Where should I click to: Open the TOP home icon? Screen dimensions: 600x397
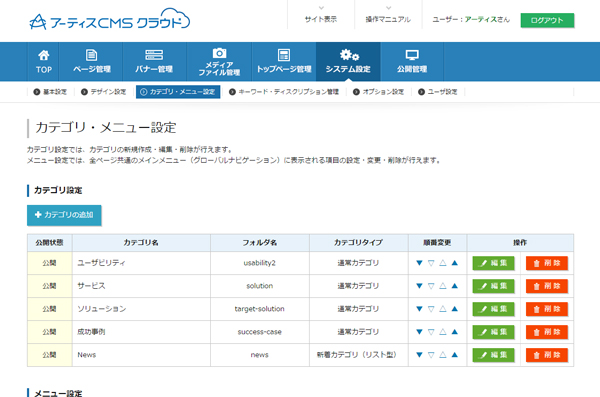coord(43,62)
